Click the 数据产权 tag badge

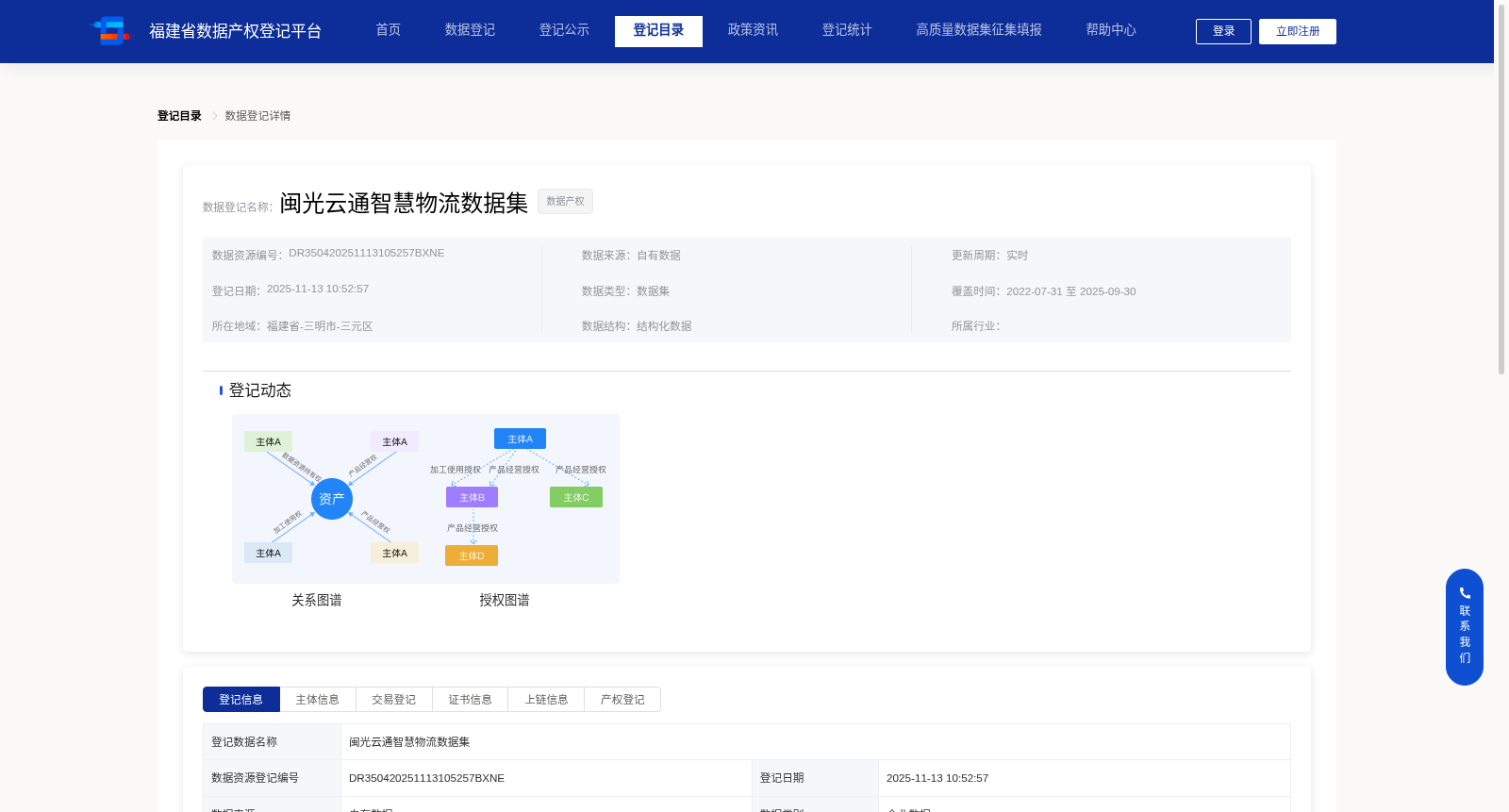(x=565, y=201)
